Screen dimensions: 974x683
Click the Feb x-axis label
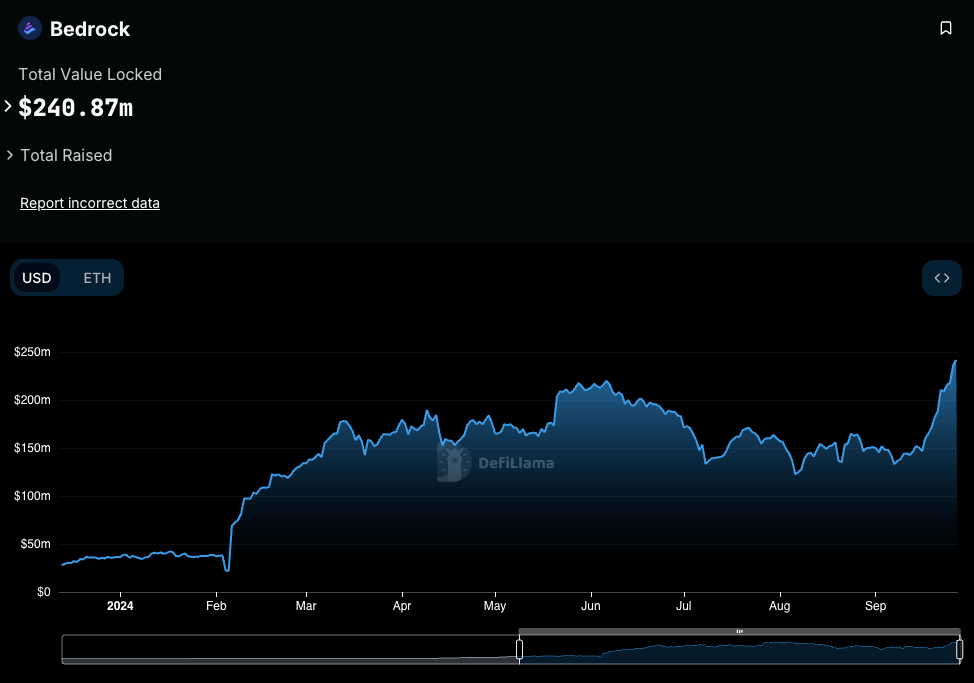pyautogui.click(x=216, y=606)
